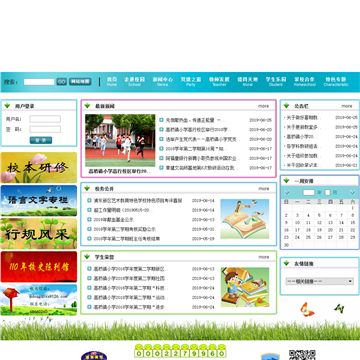The height and width of the screenshot is (360, 360).
Task: Open the 教师发展 Teacher menu item
Action: pos(219,82)
